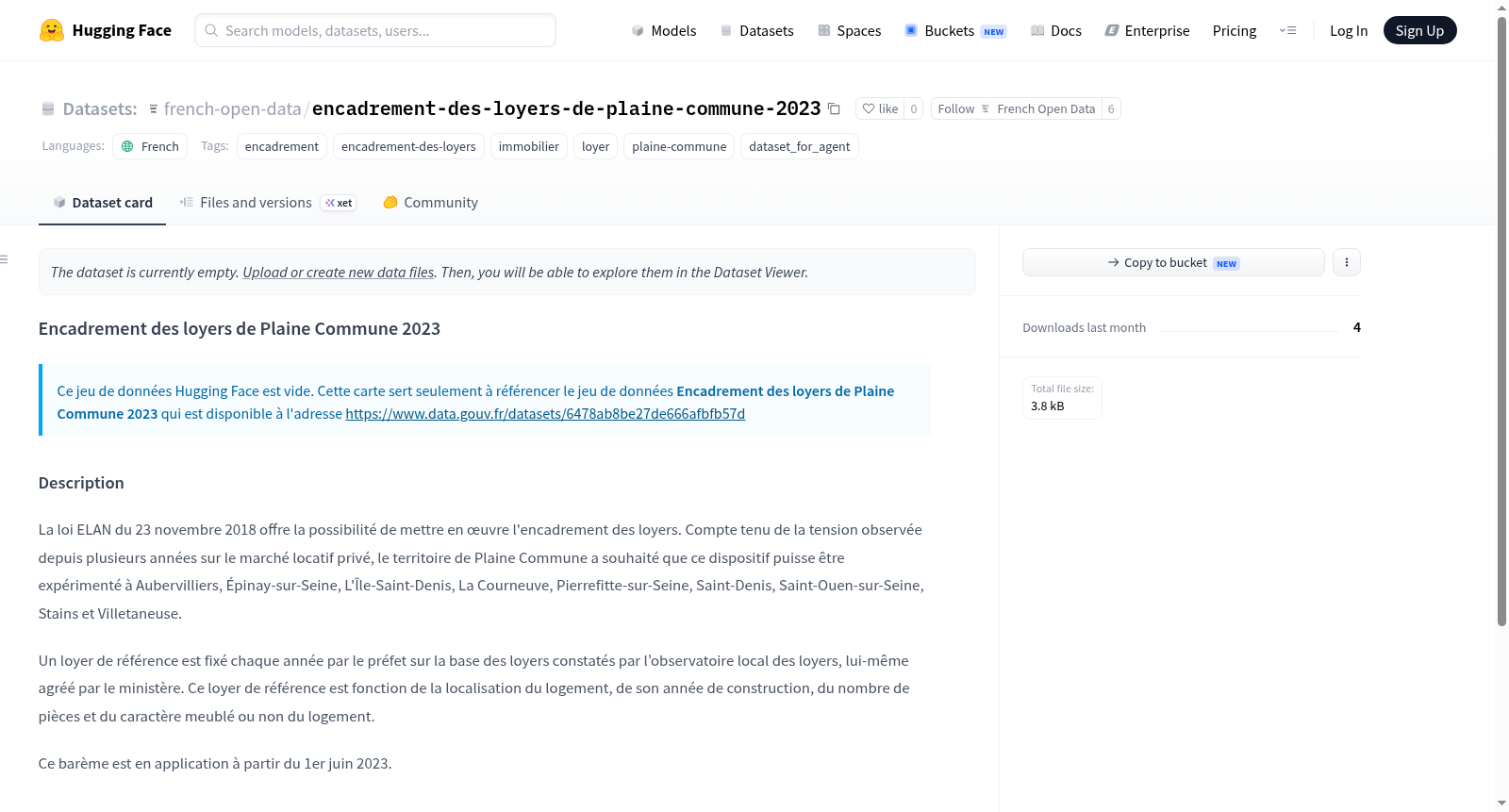
Task: Open the three-dot more options menu
Action: click(x=1347, y=262)
